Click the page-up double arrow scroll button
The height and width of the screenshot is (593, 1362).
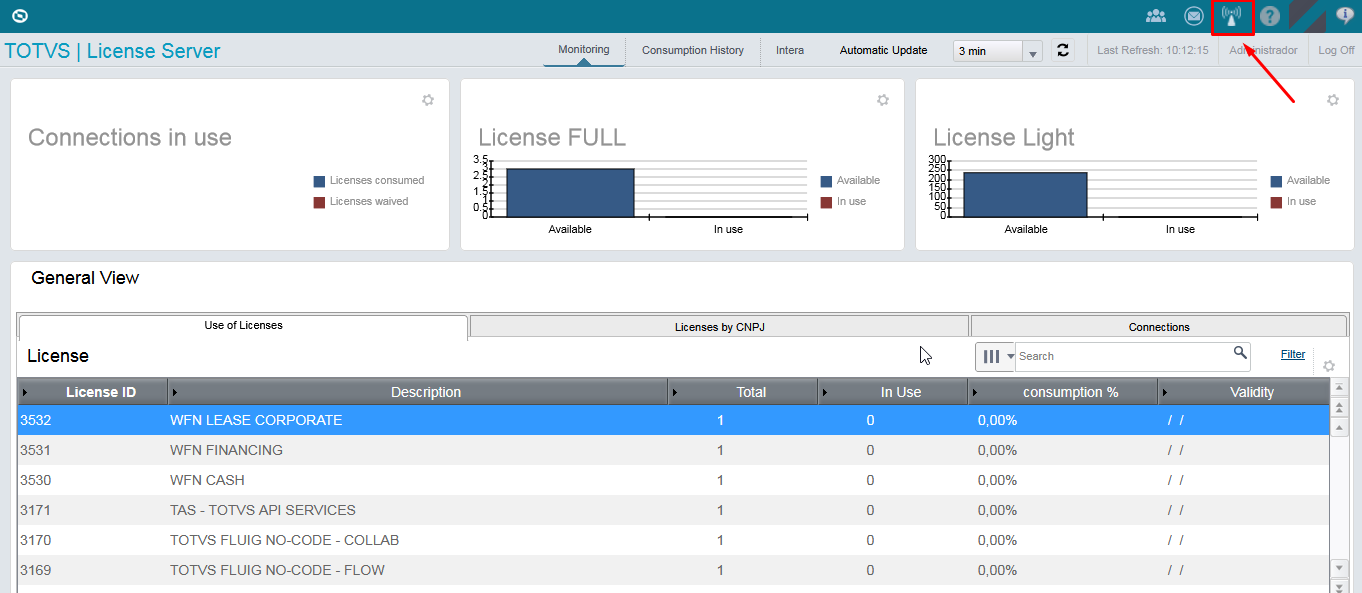pyautogui.click(x=1340, y=407)
